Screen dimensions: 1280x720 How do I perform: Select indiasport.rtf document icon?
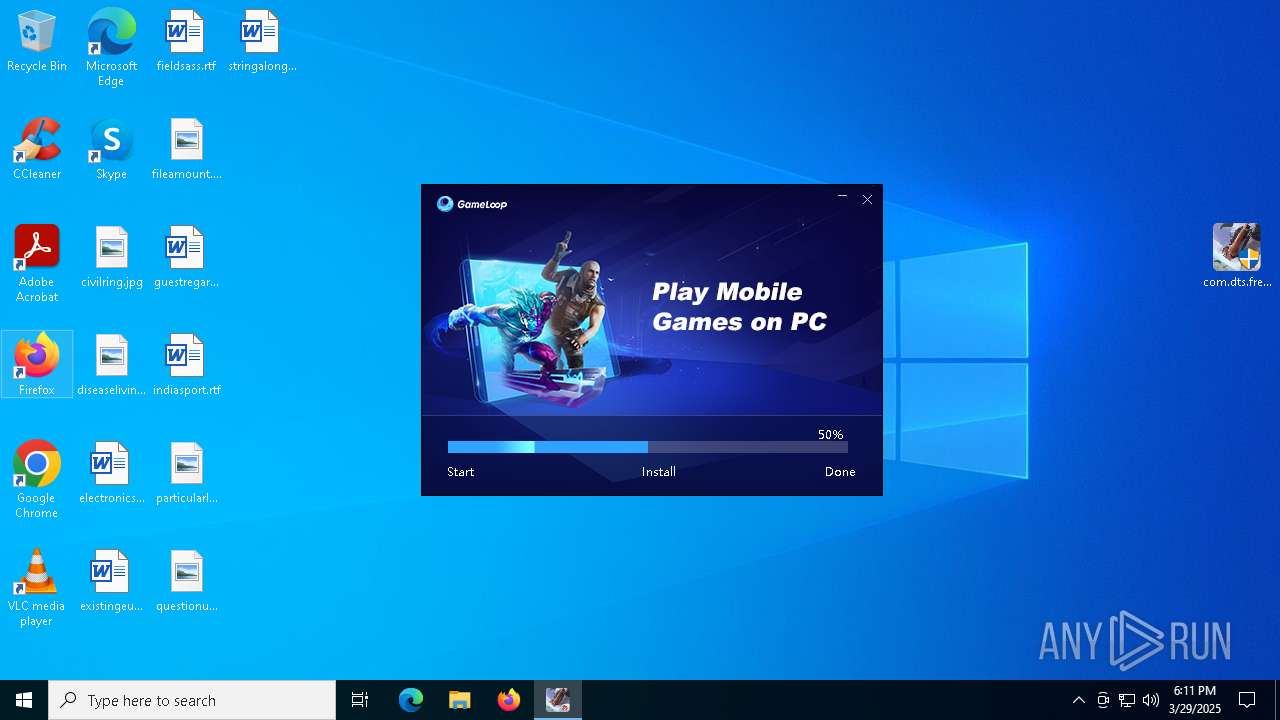[x=186, y=365]
